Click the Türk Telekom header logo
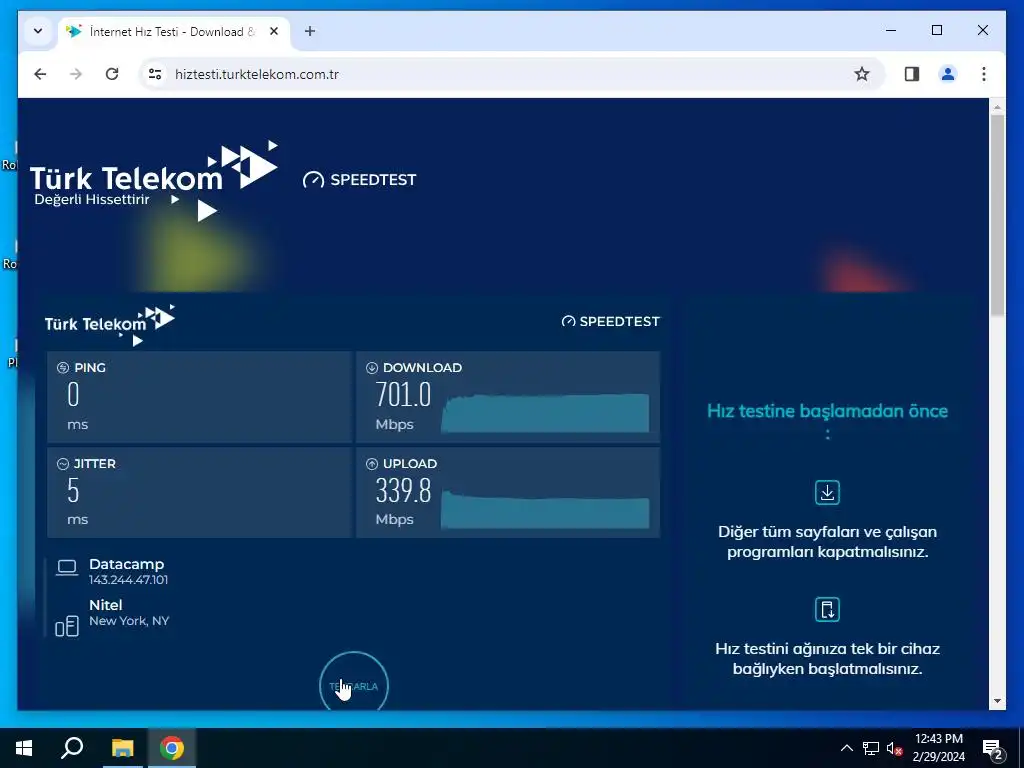This screenshot has height=768, width=1024. tap(154, 180)
